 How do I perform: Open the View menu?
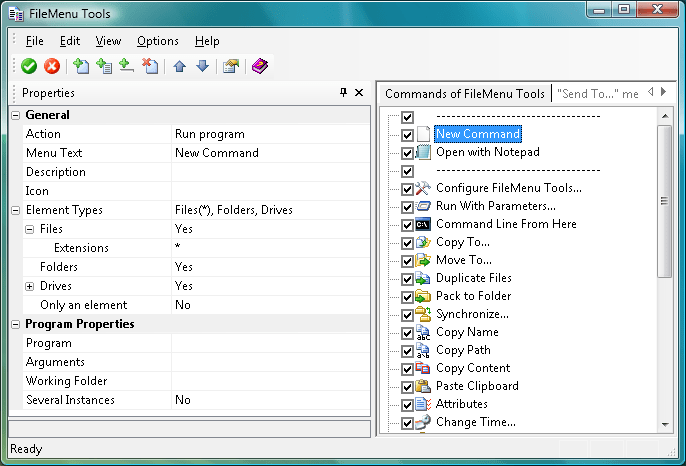[108, 41]
